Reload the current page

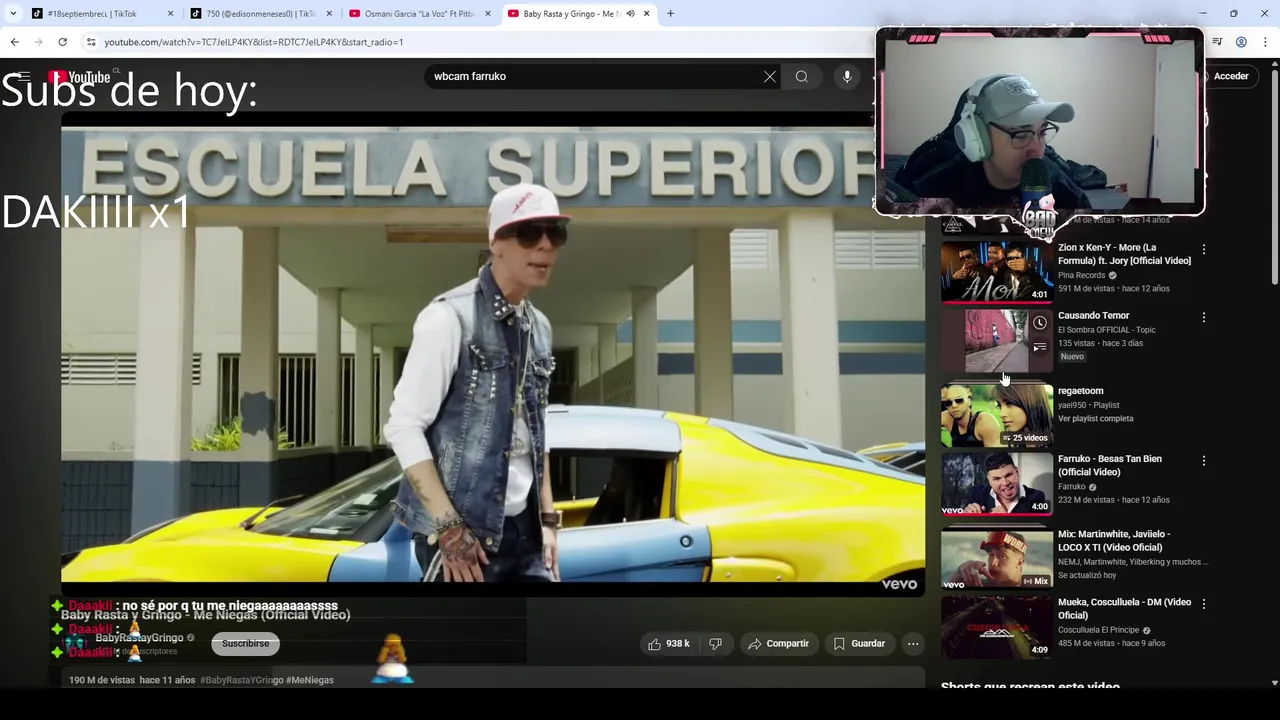pyautogui.click(x=62, y=42)
